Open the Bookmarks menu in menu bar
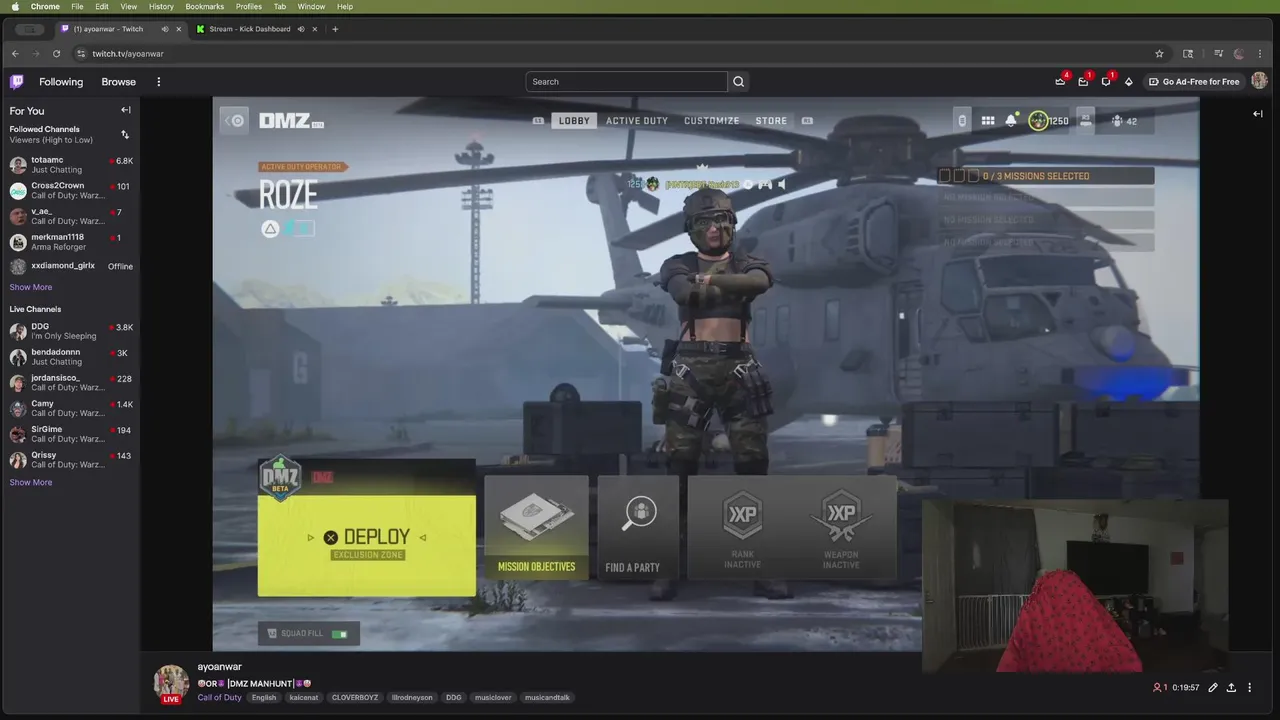Screen dimensions: 1280x720 tap(204, 6)
